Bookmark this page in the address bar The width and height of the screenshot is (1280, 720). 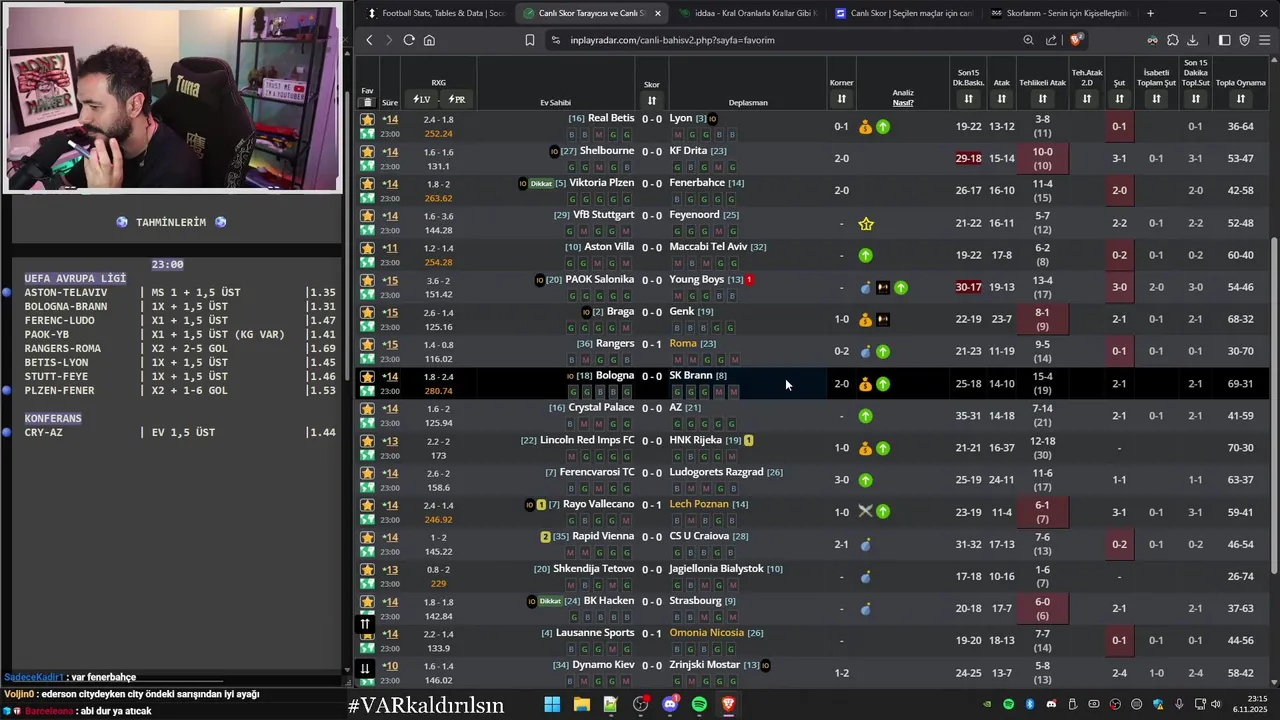click(530, 40)
